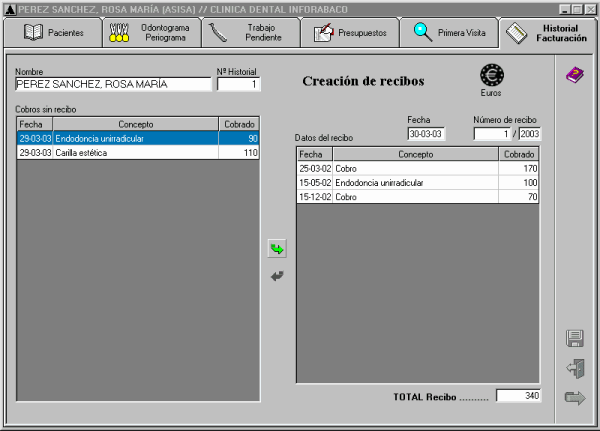Open the Pacientes tab
The width and height of the screenshot is (600, 431).
point(53,33)
